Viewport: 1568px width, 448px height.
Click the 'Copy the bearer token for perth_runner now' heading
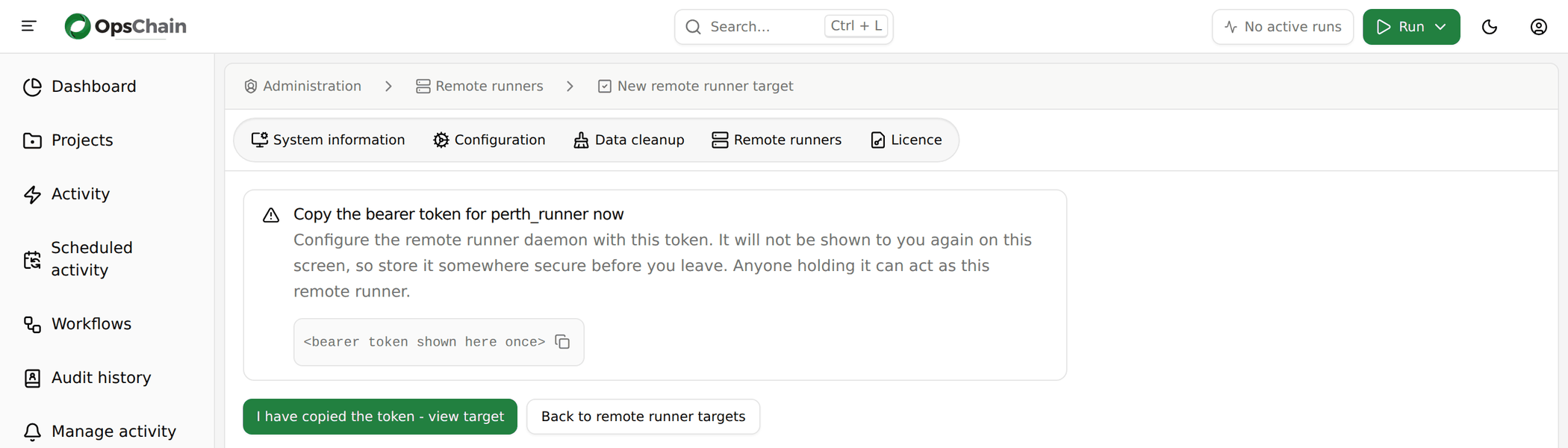click(458, 214)
